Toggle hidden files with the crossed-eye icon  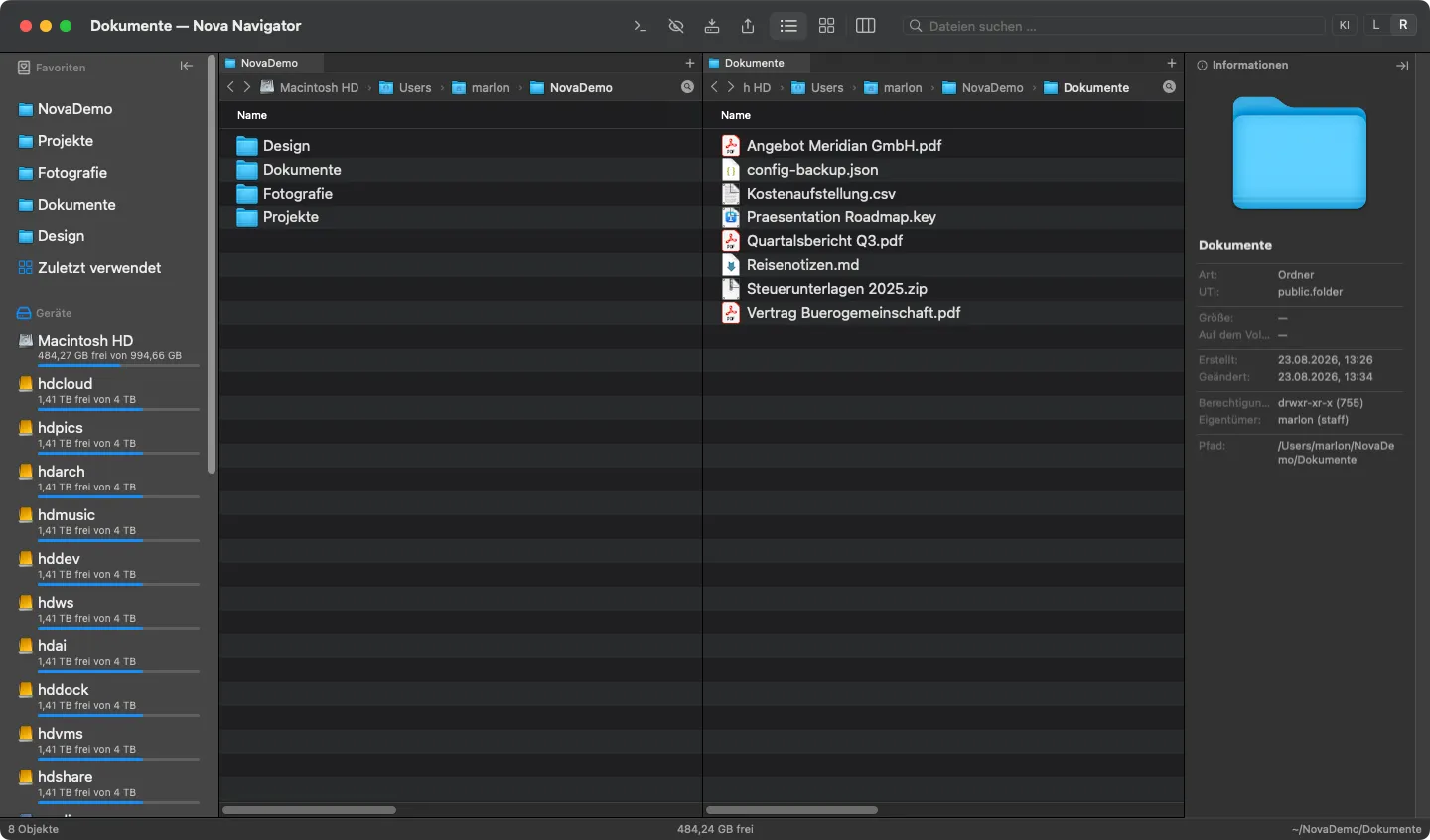click(x=676, y=26)
